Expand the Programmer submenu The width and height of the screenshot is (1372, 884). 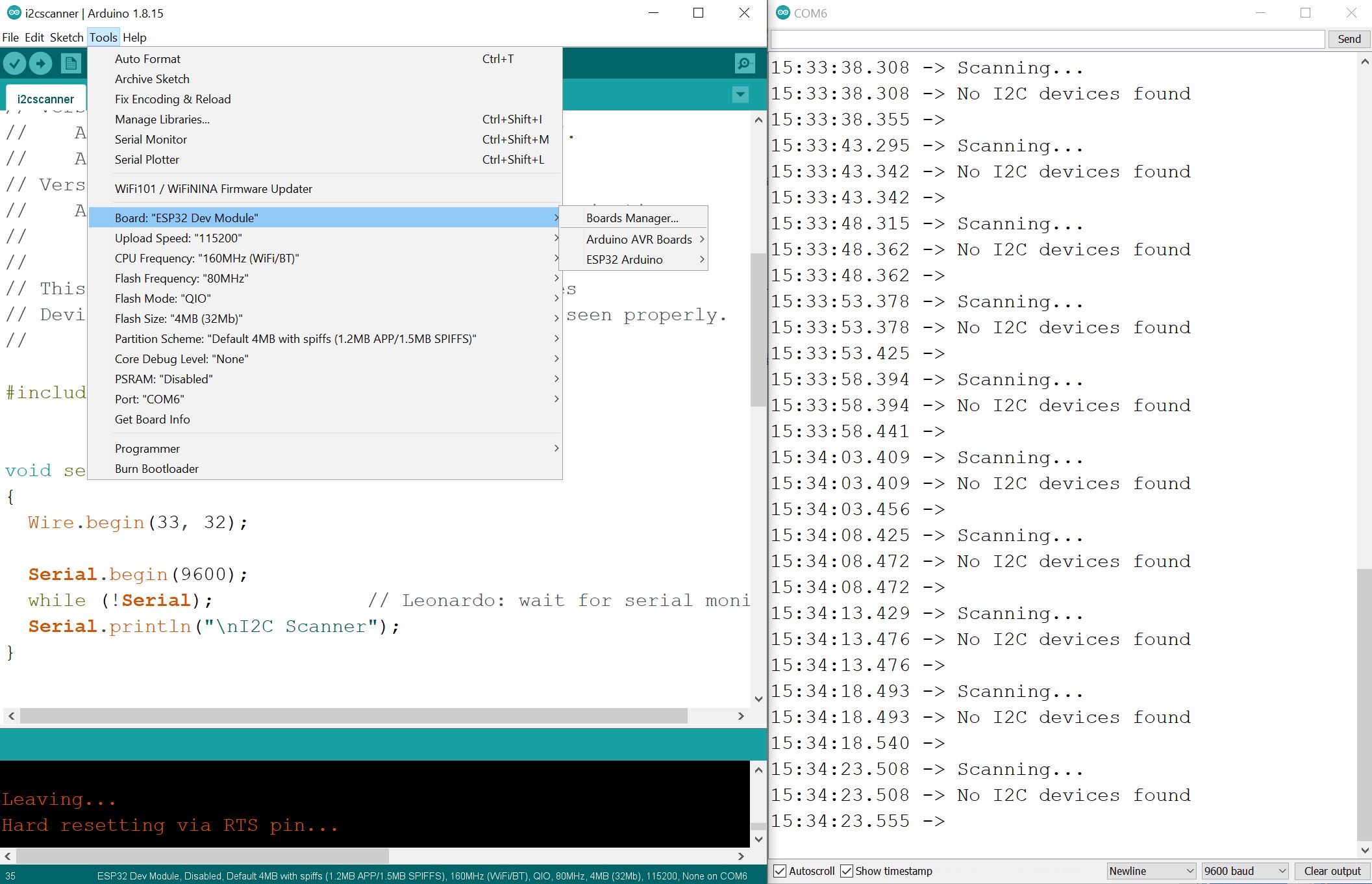[x=325, y=449]
